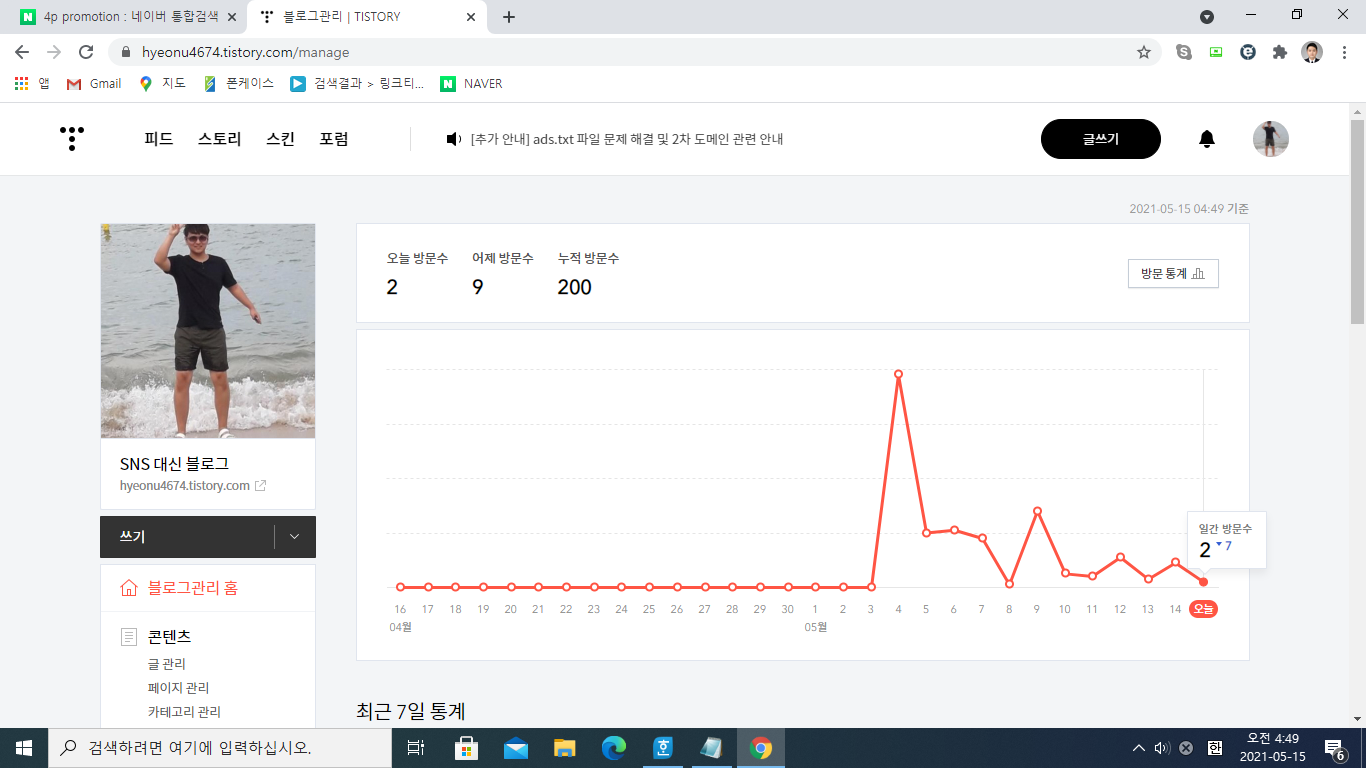The height and width of the screenshot is (768, 1366).
Task: Open 글 관리
Action: 167,664
